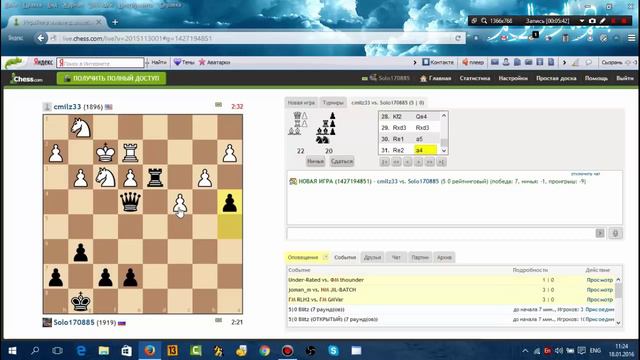Click the Firefox back arrow button

point(41,38)
